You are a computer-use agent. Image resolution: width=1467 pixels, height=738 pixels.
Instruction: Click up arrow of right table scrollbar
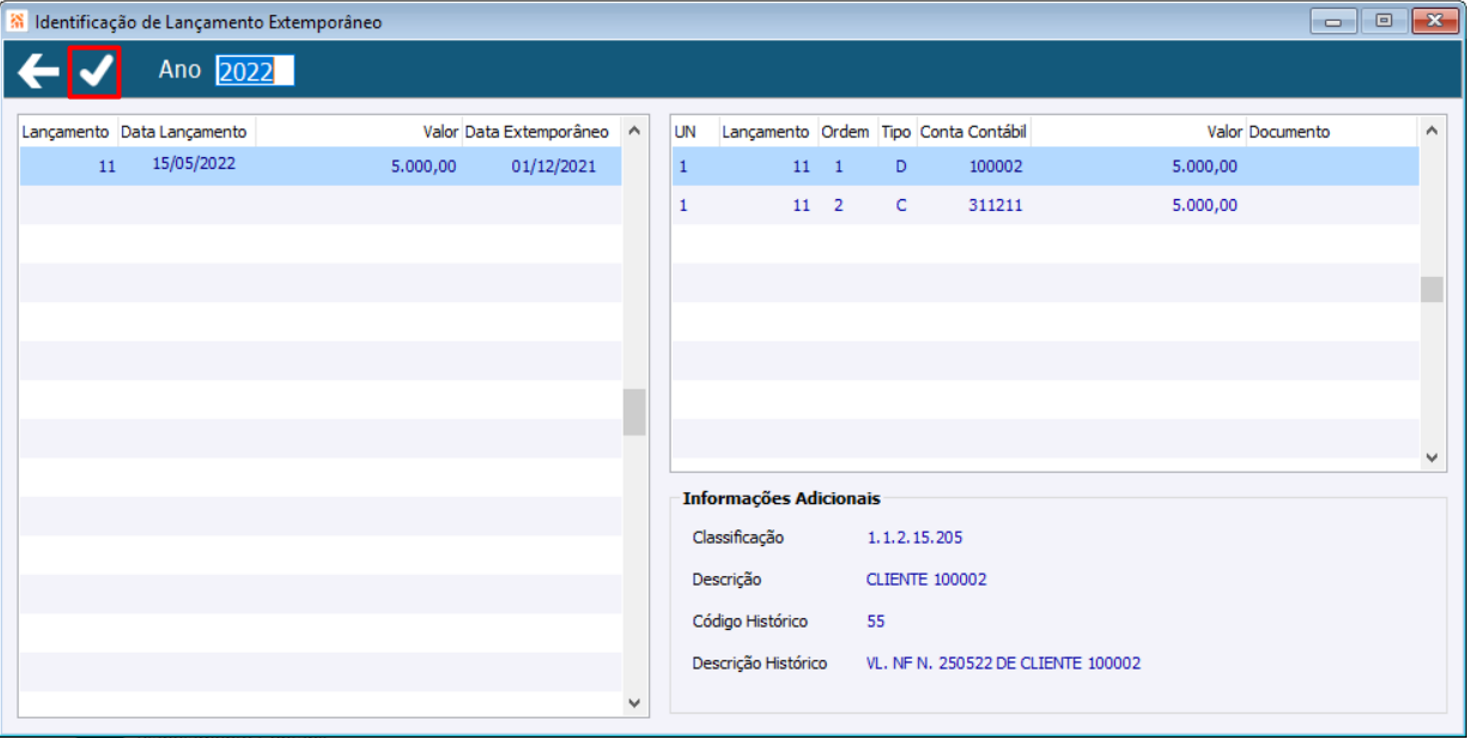[1431, 131]
